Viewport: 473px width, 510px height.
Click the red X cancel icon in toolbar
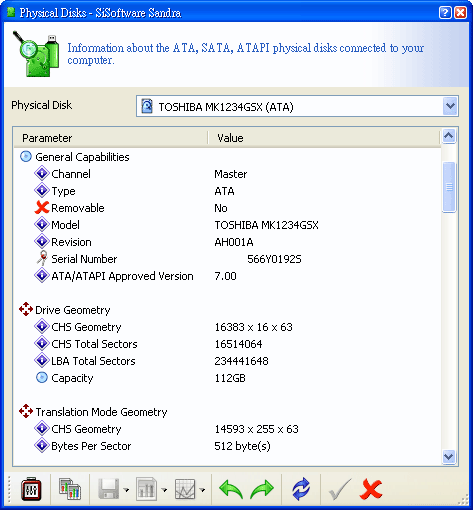(x=371, y=489)
